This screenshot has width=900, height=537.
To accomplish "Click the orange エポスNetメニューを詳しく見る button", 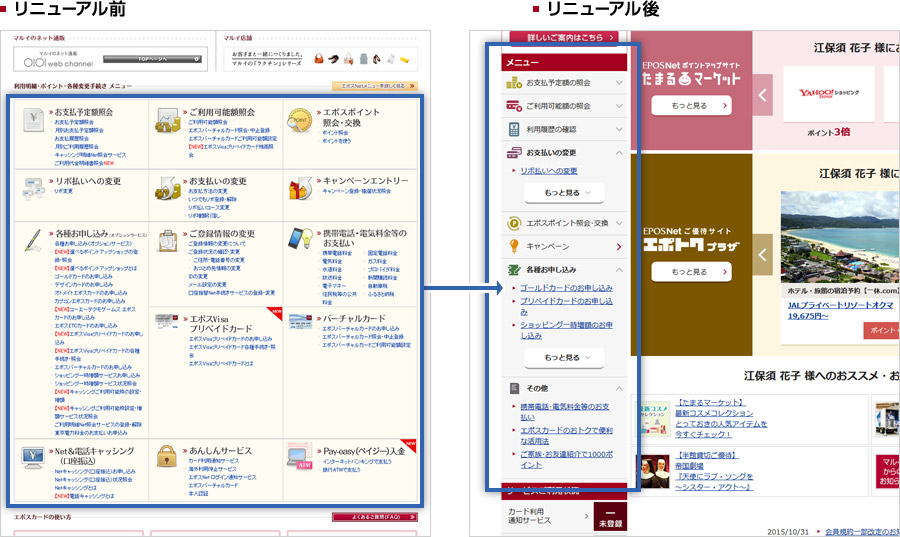I will (375, 86).
